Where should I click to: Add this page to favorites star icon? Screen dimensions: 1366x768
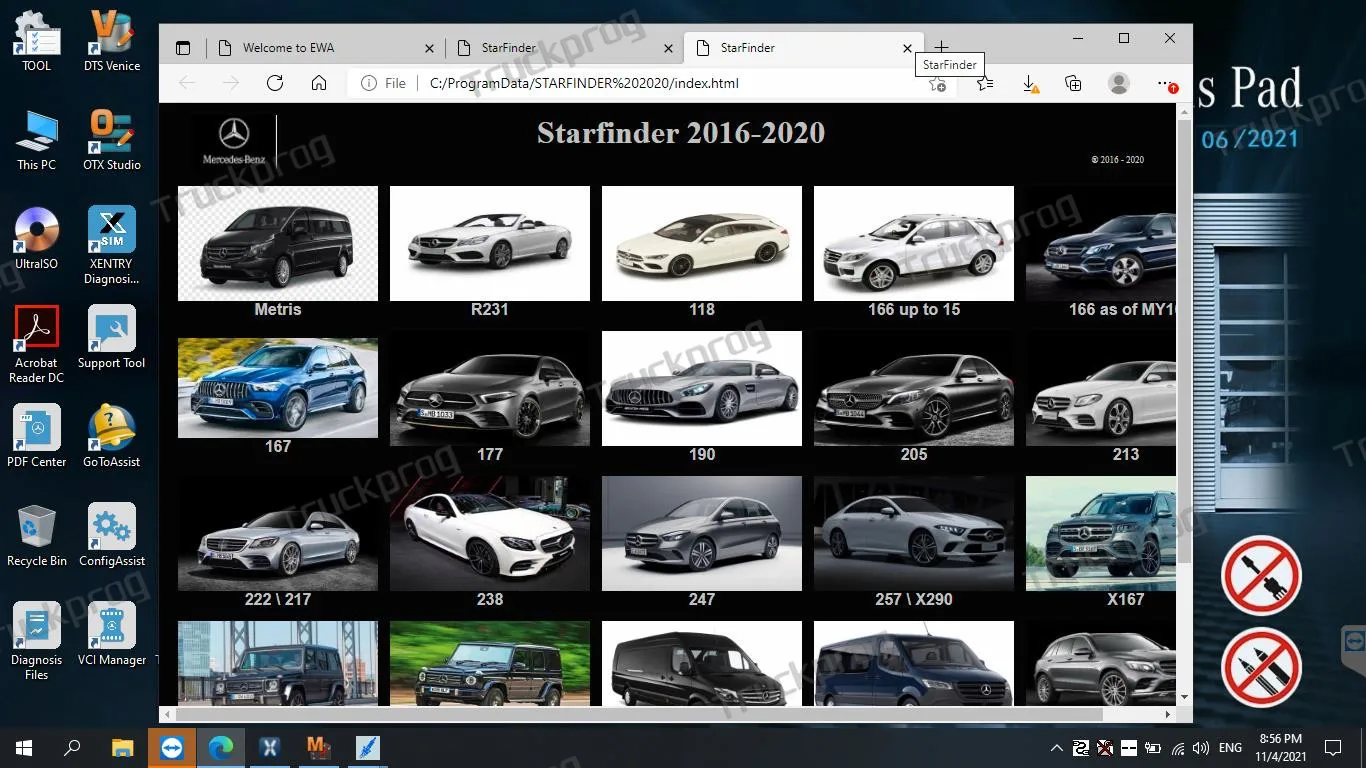(x=937, y=84)
